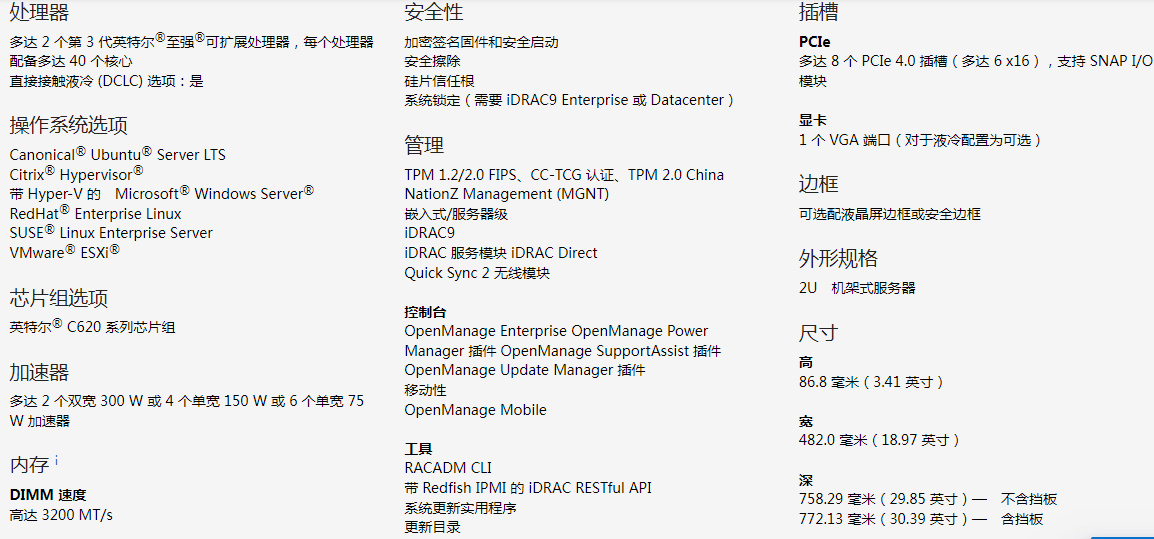Click the 外形规格 heading
Screen dimensions: 1154x539
coord(838,259)
